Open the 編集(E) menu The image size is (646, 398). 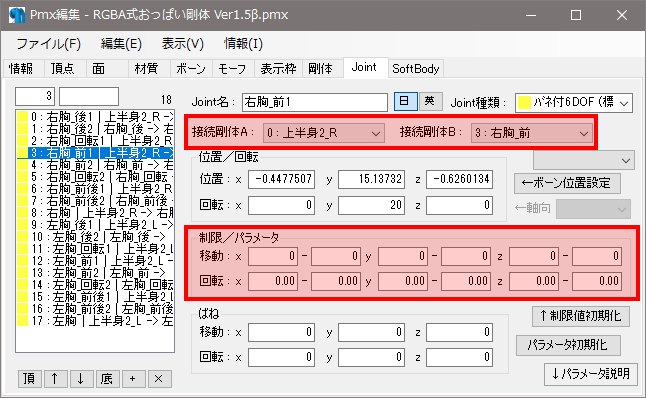[x=121, y=44]
